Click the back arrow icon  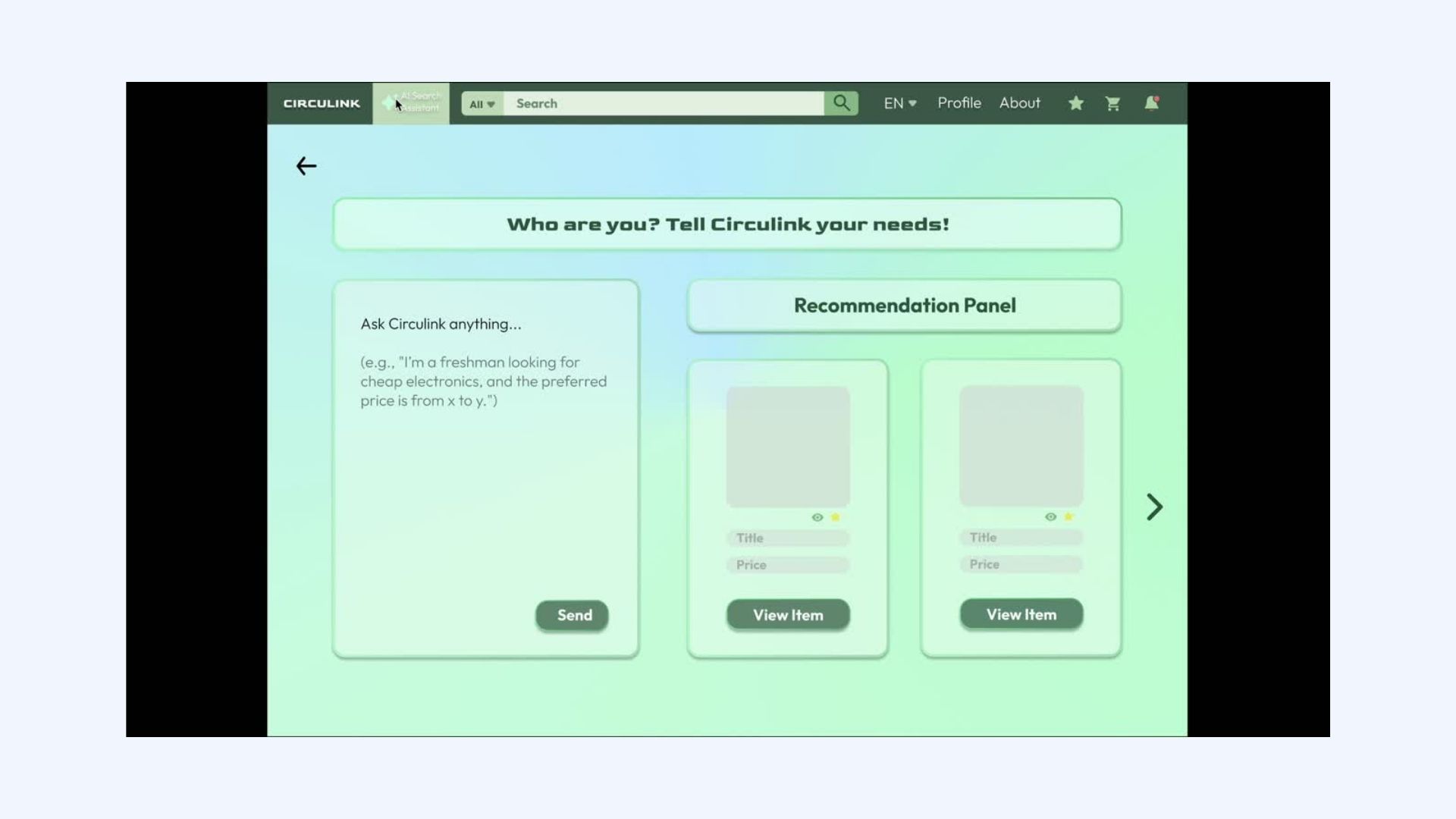pyautogui.click(x=306, y=166)
